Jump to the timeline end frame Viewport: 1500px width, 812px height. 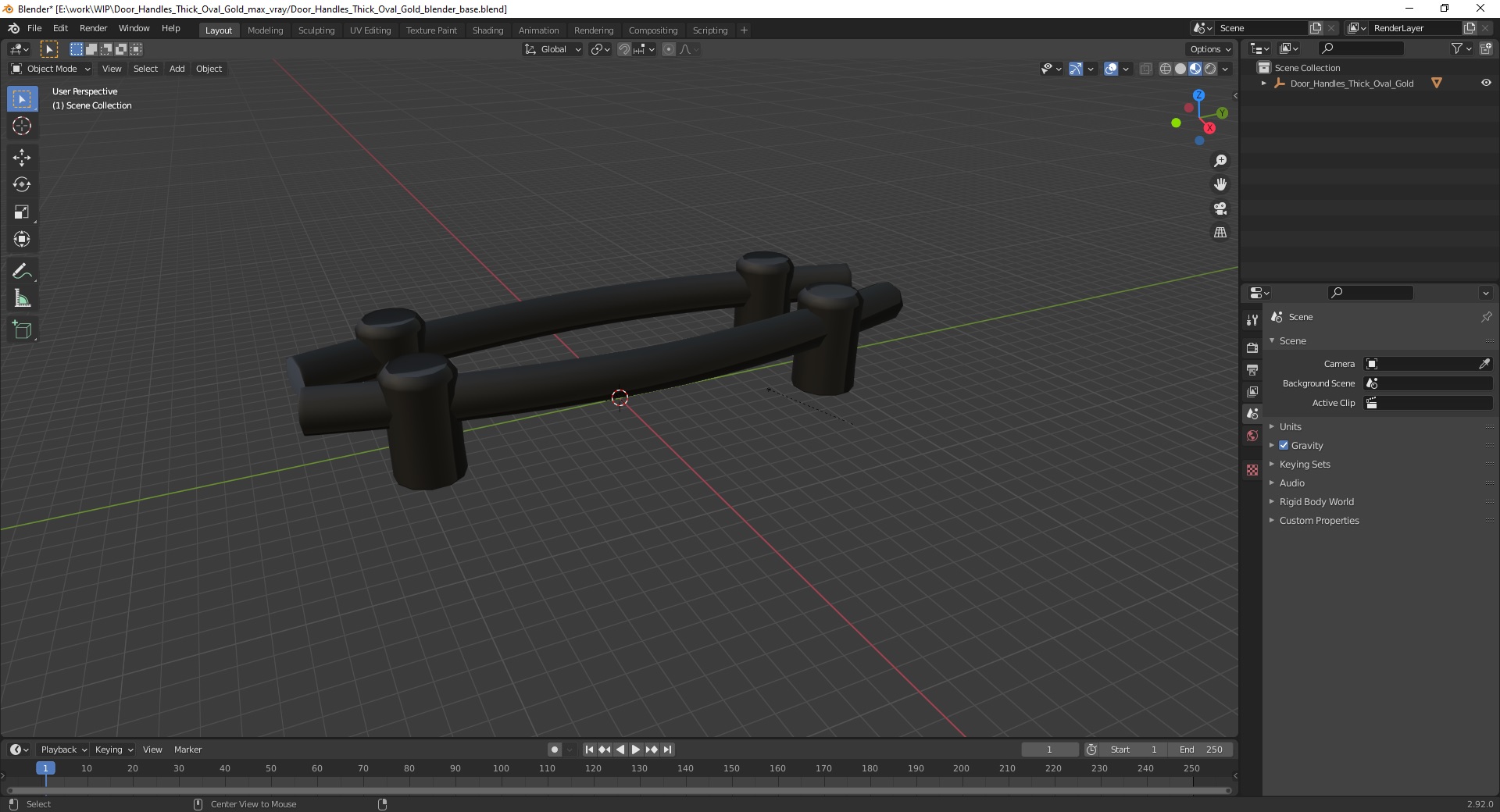point(667,750)
